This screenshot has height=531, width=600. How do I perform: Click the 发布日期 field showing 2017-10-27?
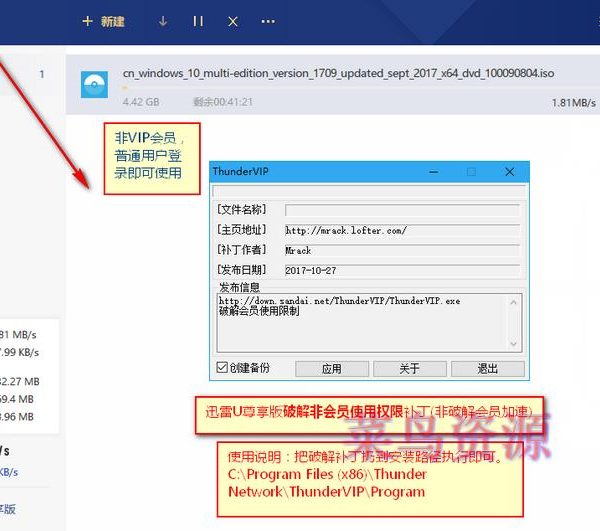402,270
